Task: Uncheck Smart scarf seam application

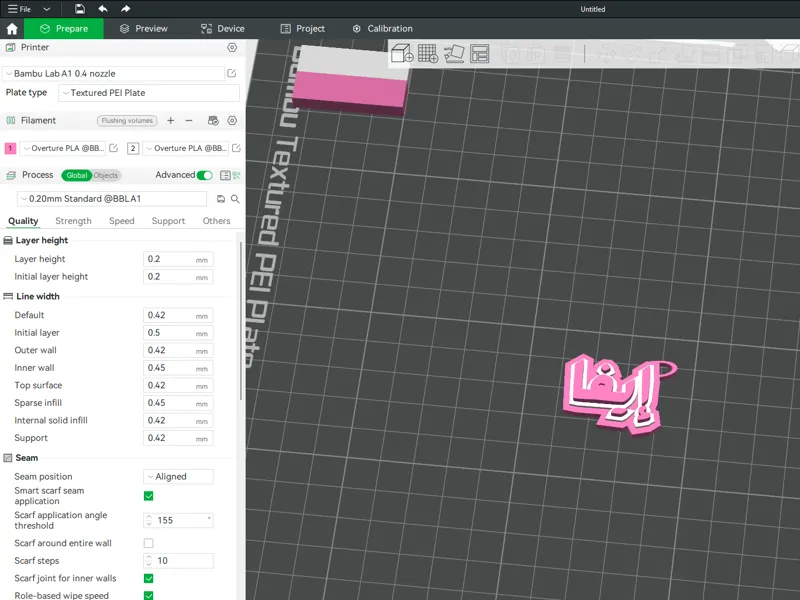Action: click(148, 496)
